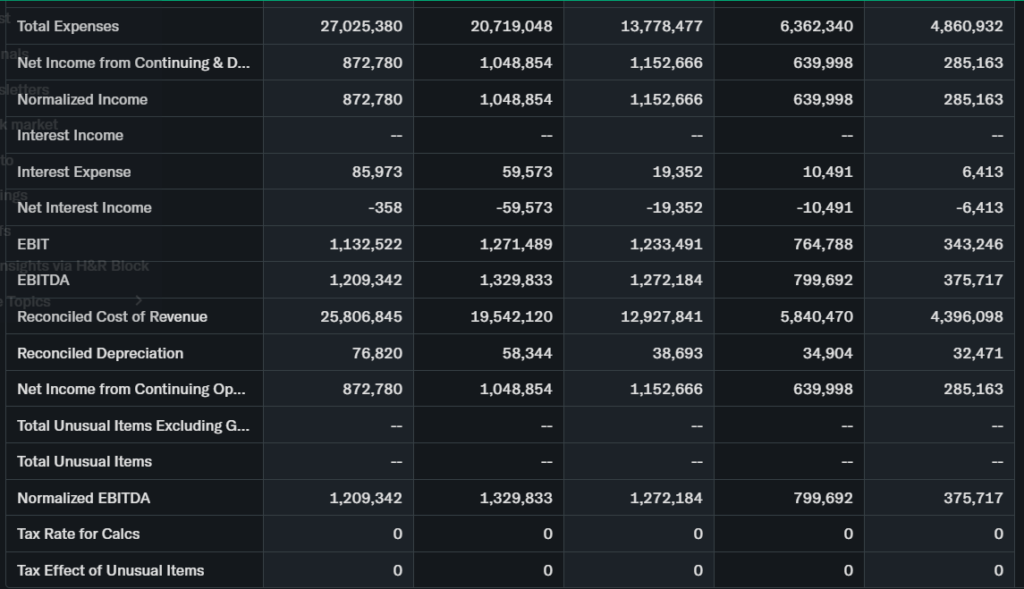
Task: Click the Net Income from Continuing & D... label
Action: click(133, 63)
